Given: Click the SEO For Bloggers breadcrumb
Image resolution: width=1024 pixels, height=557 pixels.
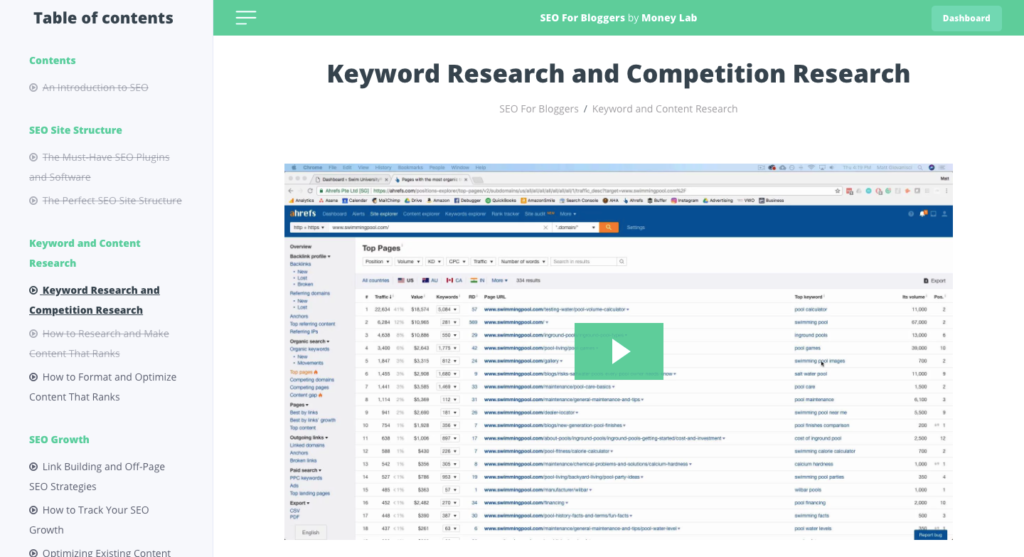Looking at the screenshot, I should coord(539,109).
